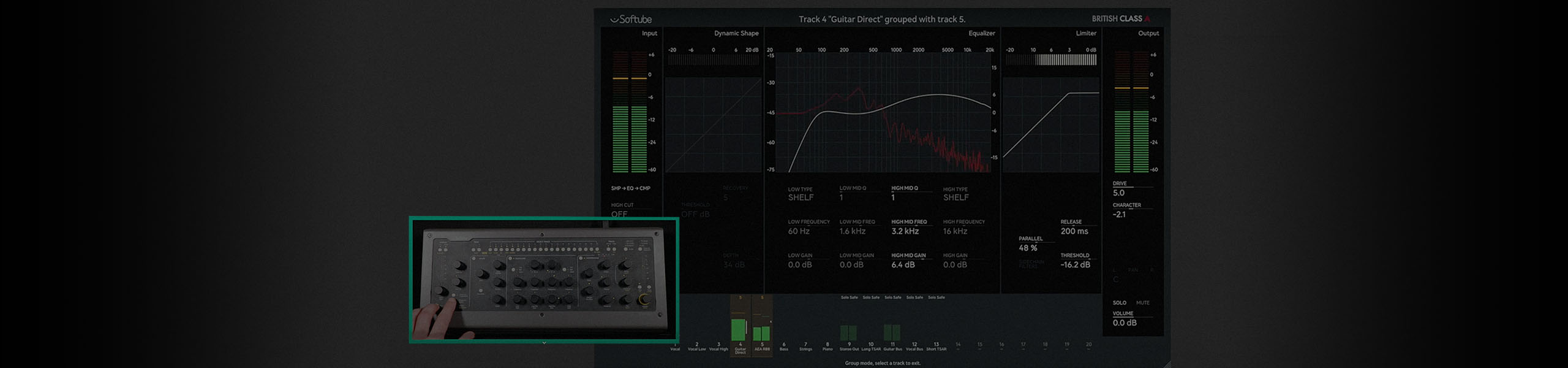The image size is (1568, 368).
Task: Select track 6 Bass
Action: (783, 347)
